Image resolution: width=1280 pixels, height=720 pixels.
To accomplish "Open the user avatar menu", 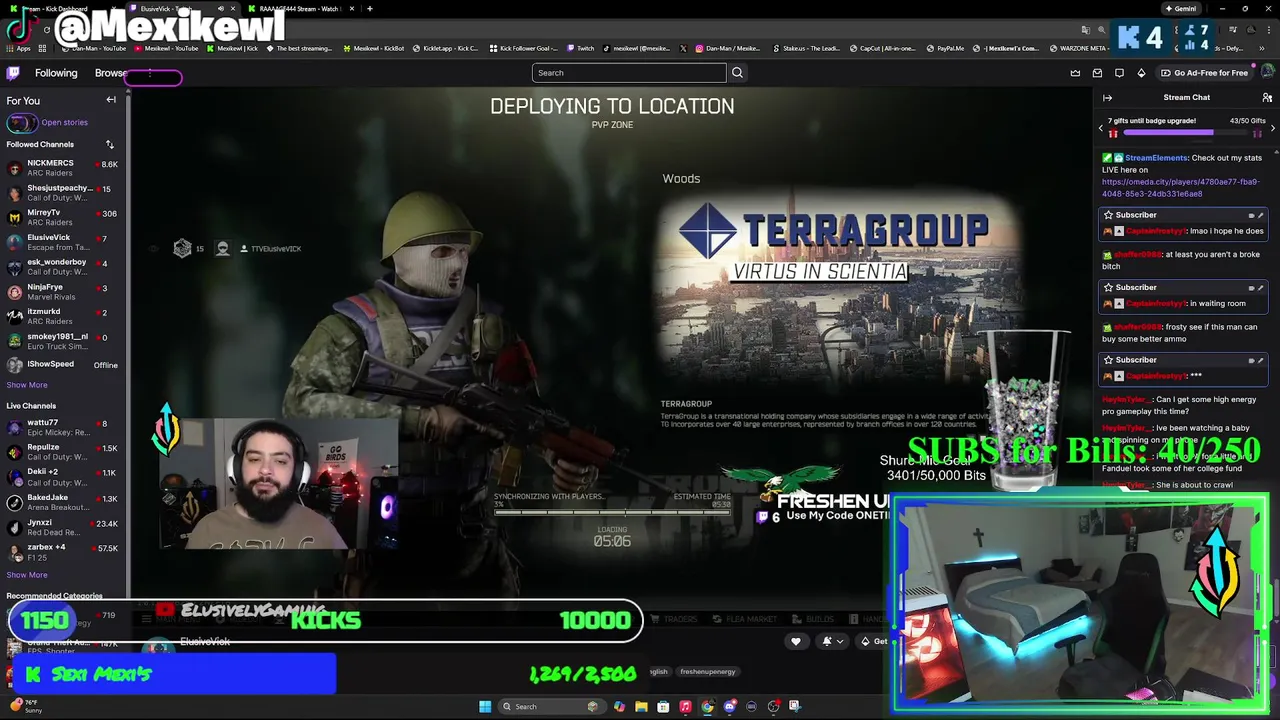I will 1267,73.
